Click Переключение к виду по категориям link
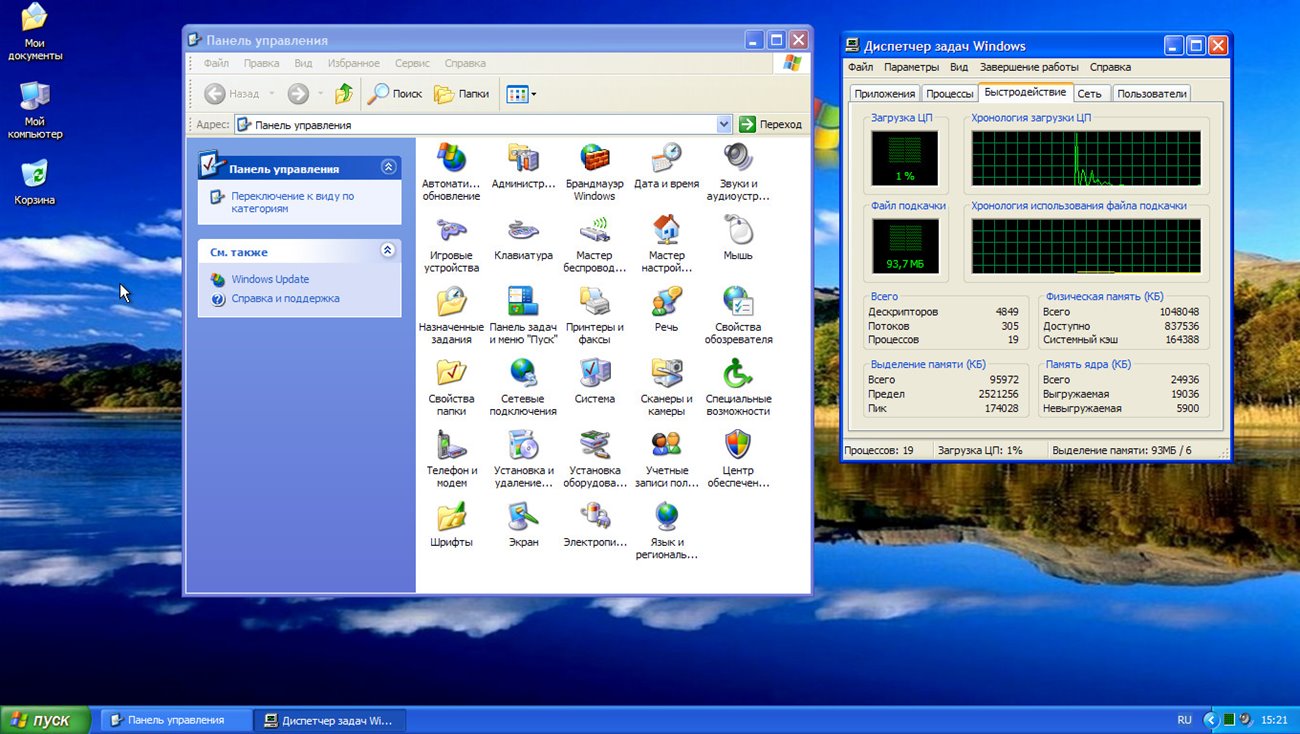 (x=293, y=202)
